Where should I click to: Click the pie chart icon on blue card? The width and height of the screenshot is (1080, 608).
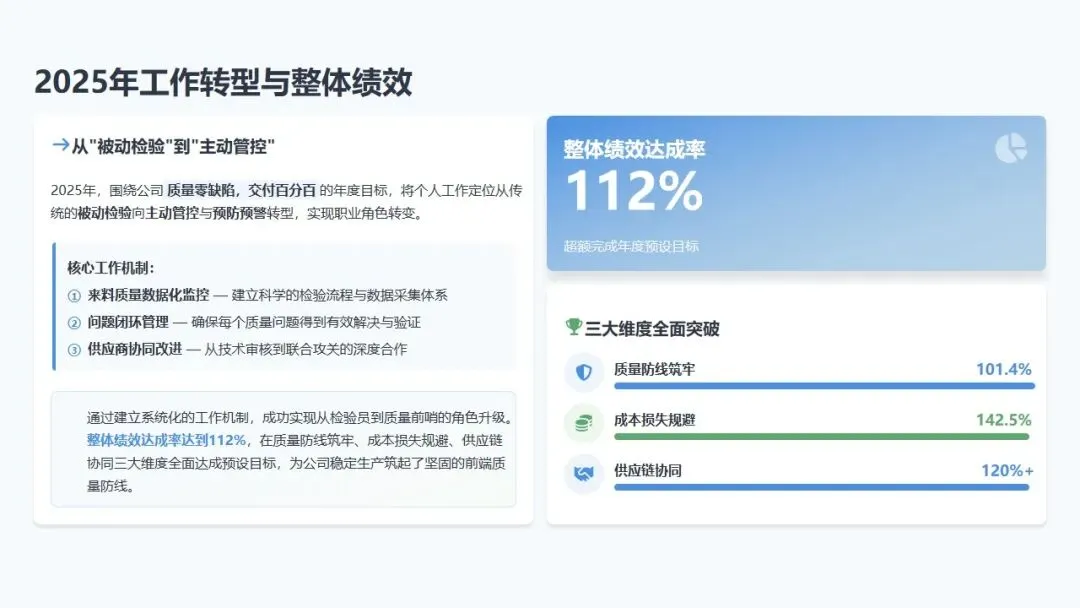pos(1011,148)
